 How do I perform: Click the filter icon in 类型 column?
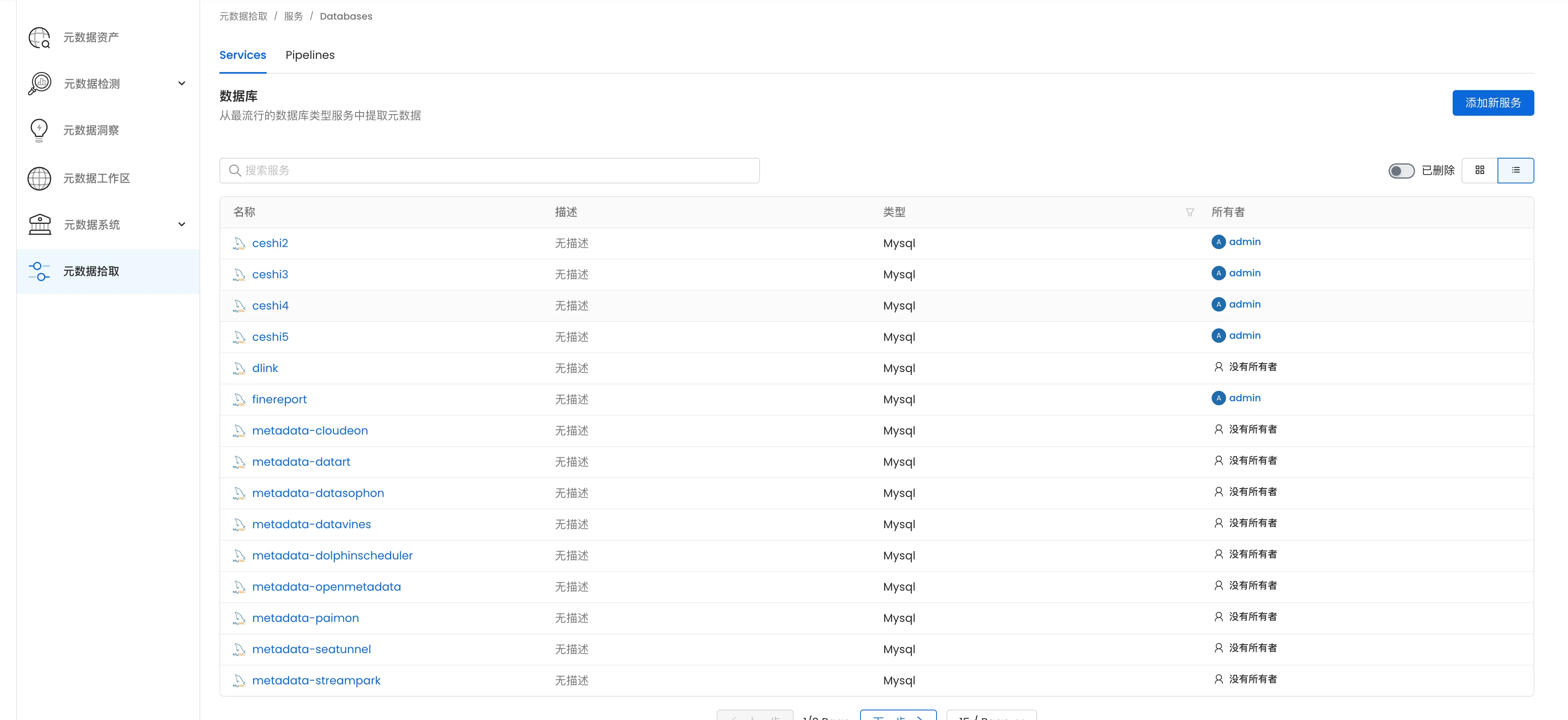[1189, 212]
